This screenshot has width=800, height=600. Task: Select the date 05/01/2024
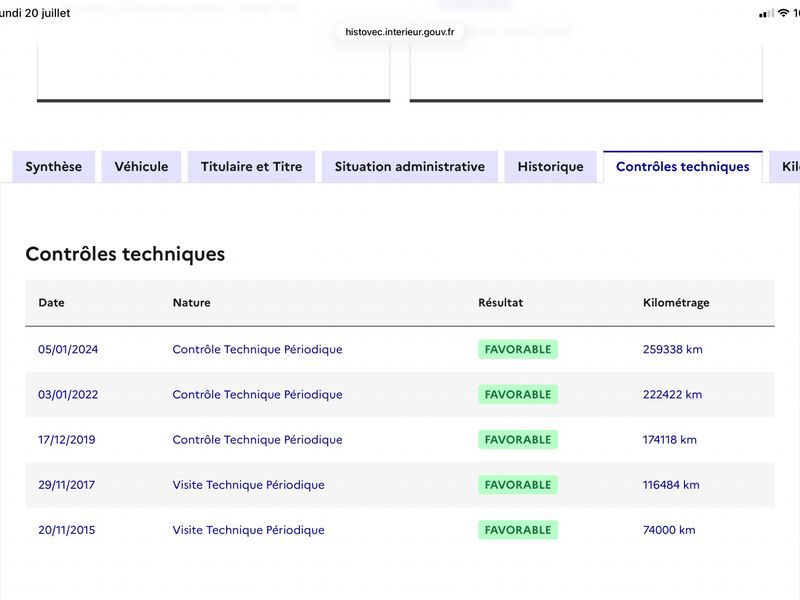[x=68, y=349]
